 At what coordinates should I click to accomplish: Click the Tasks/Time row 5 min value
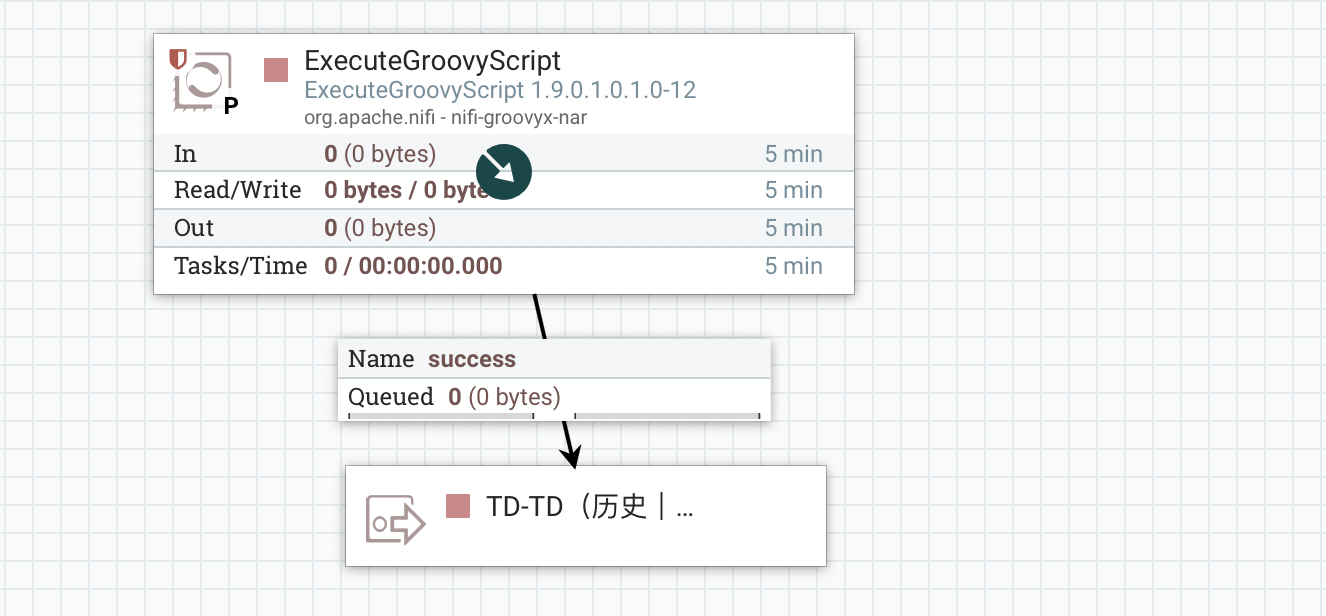pyautogui.click(x=794, y=266)
